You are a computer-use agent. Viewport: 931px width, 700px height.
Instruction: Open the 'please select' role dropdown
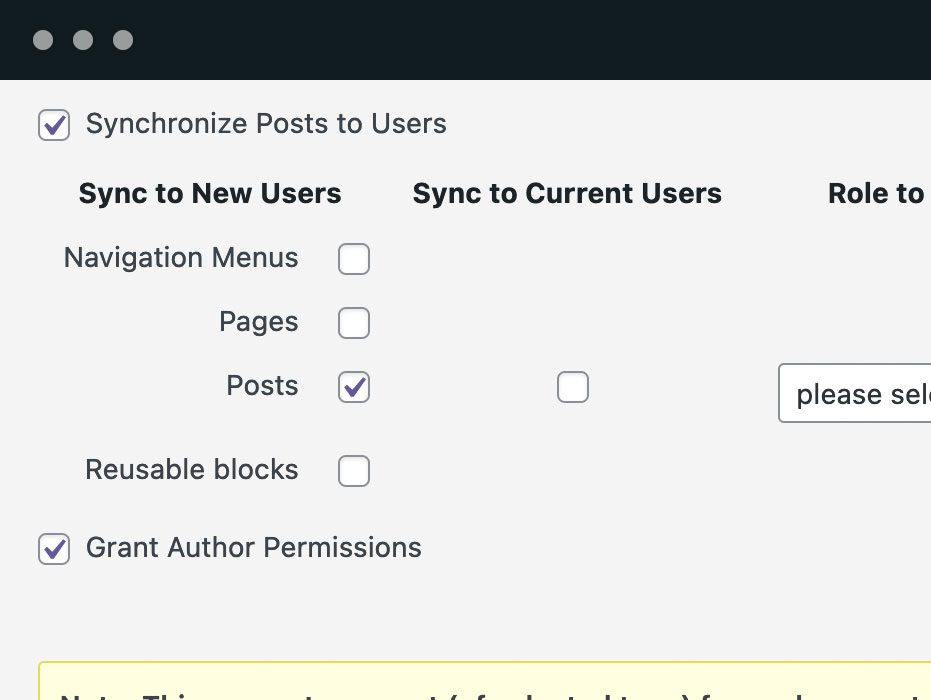pyautogui.click(x=855, y=393)
